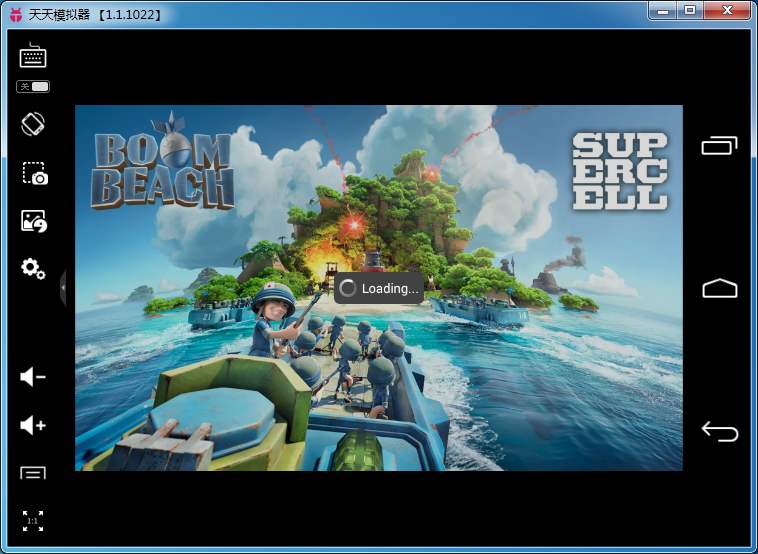Click the Loading spinner indicator
Screen dimensions: 758x554
348,289
